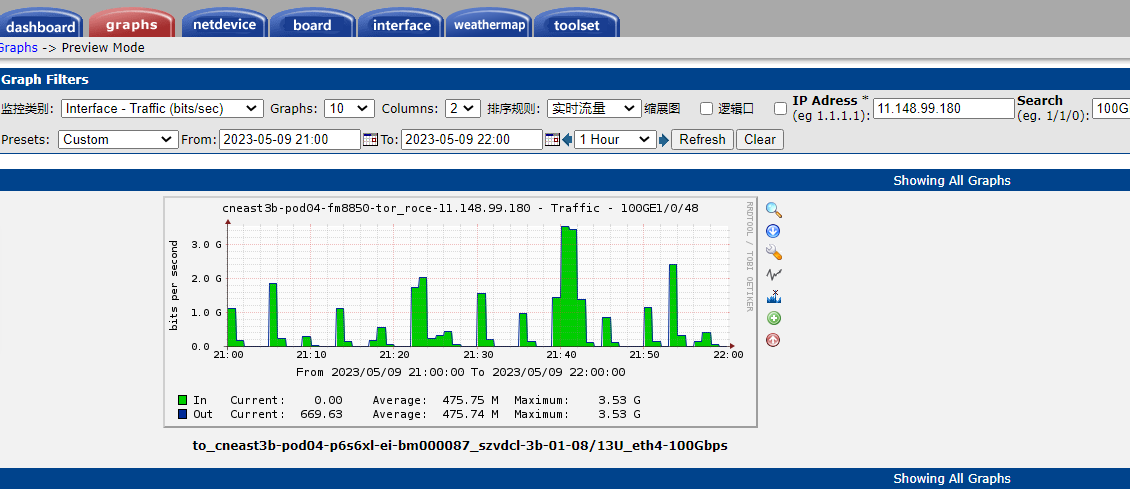1130x489 pixels.
Task: Follow the Graphs breadcrumb link
Action: point(19,48)
